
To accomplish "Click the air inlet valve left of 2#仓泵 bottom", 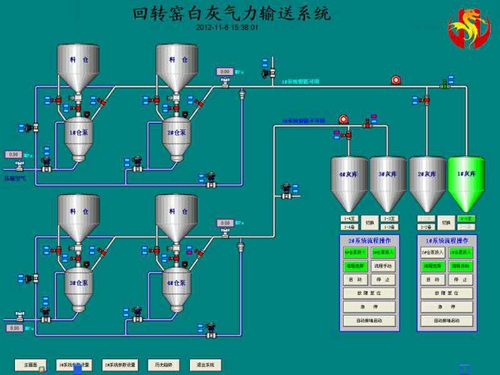I will pyautogui.click(x=138, y=164).
